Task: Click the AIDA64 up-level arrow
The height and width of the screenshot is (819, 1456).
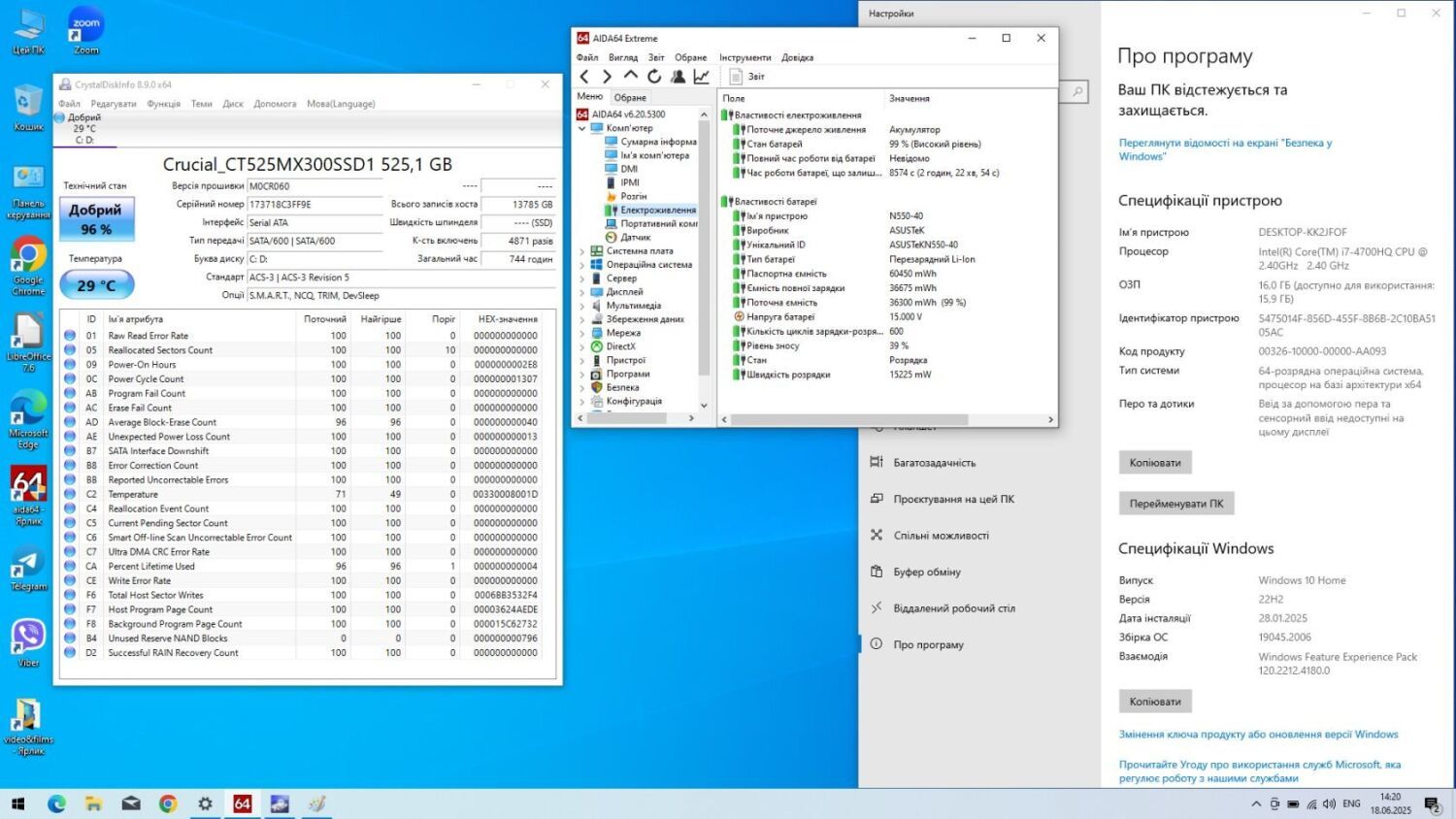Action: pos(631,76)
